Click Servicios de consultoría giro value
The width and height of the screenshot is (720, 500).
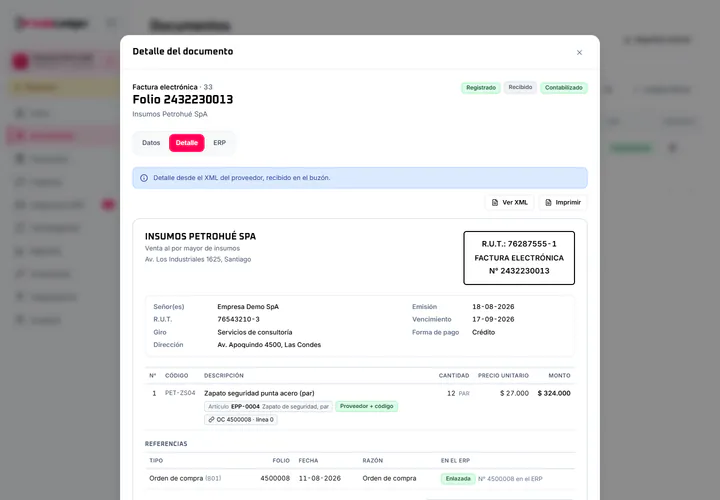(255, 332)
